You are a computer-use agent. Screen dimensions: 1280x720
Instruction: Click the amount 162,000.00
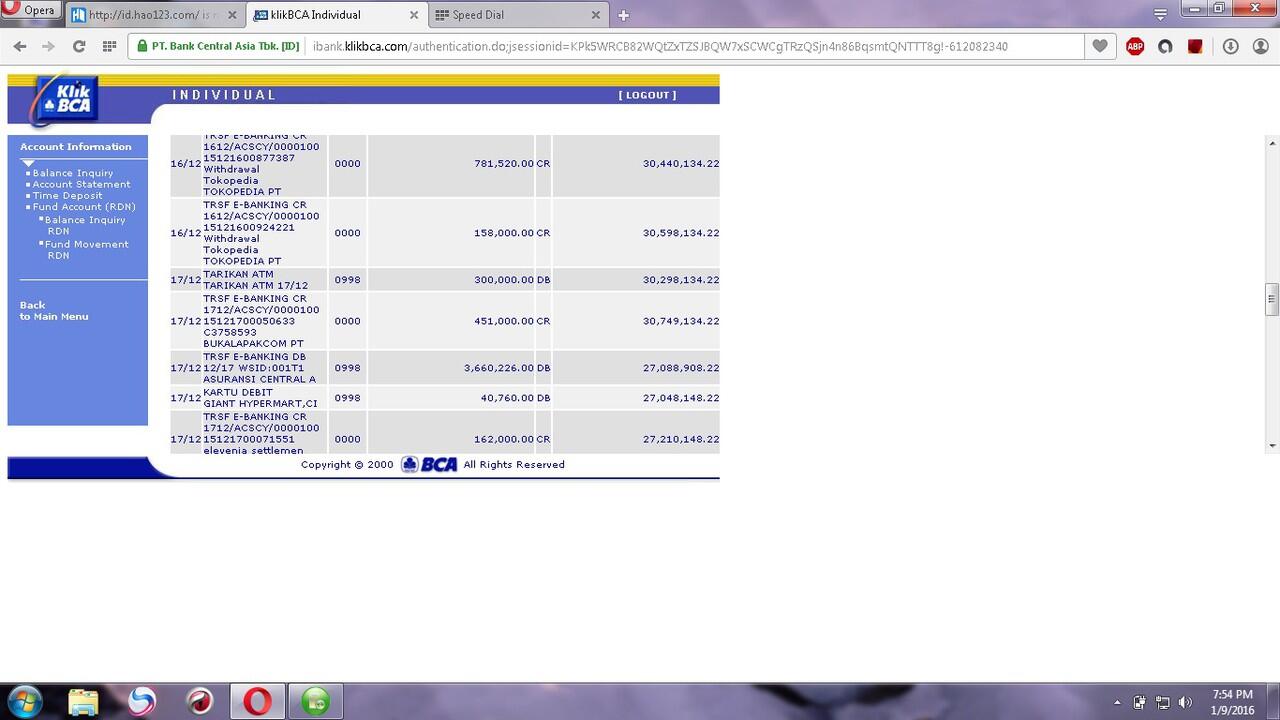pyautogui.click(x=504, y=439)
